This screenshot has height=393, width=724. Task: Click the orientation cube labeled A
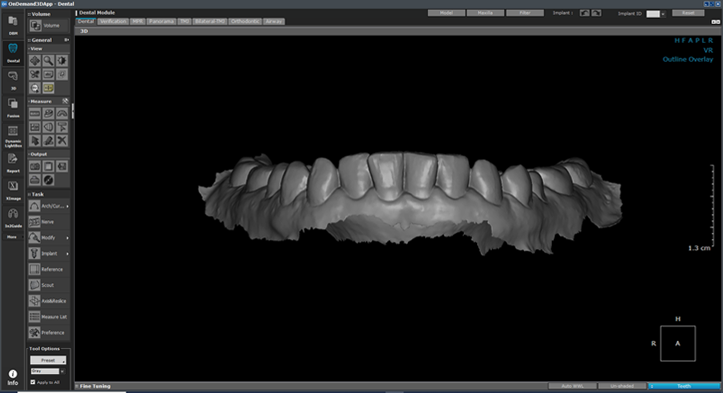click(x=678, y=344)
